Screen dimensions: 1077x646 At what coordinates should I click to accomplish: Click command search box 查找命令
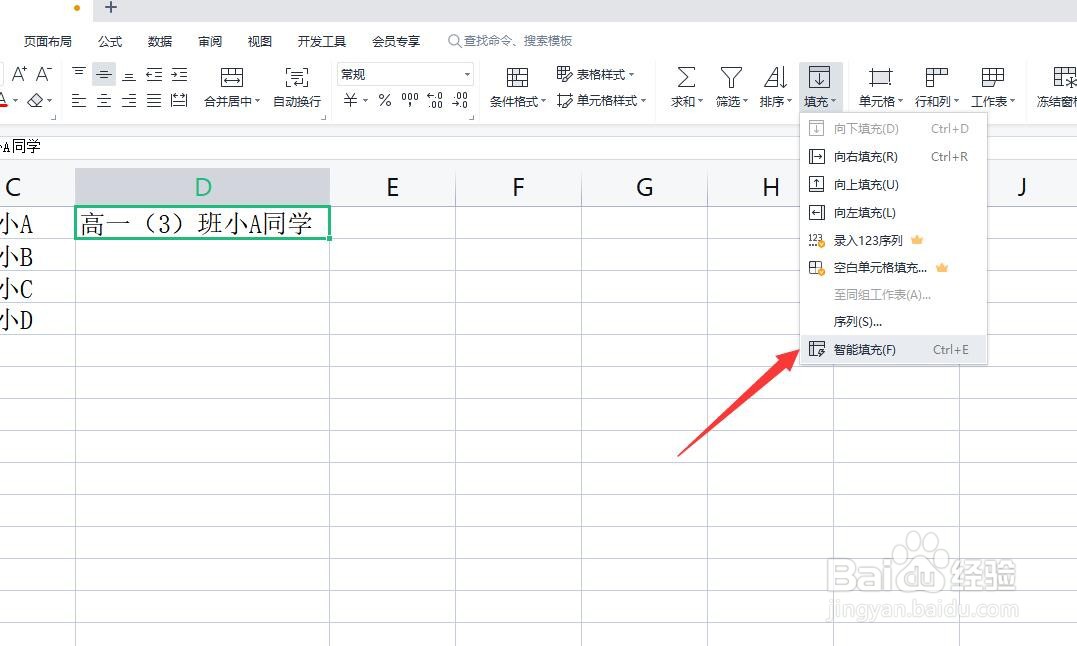point(510,41)
